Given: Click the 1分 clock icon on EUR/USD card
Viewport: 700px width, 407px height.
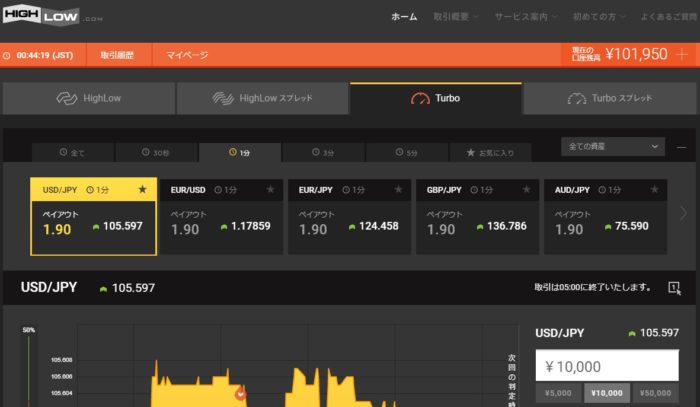Looking at the screenshot, I should pos(218,190).
